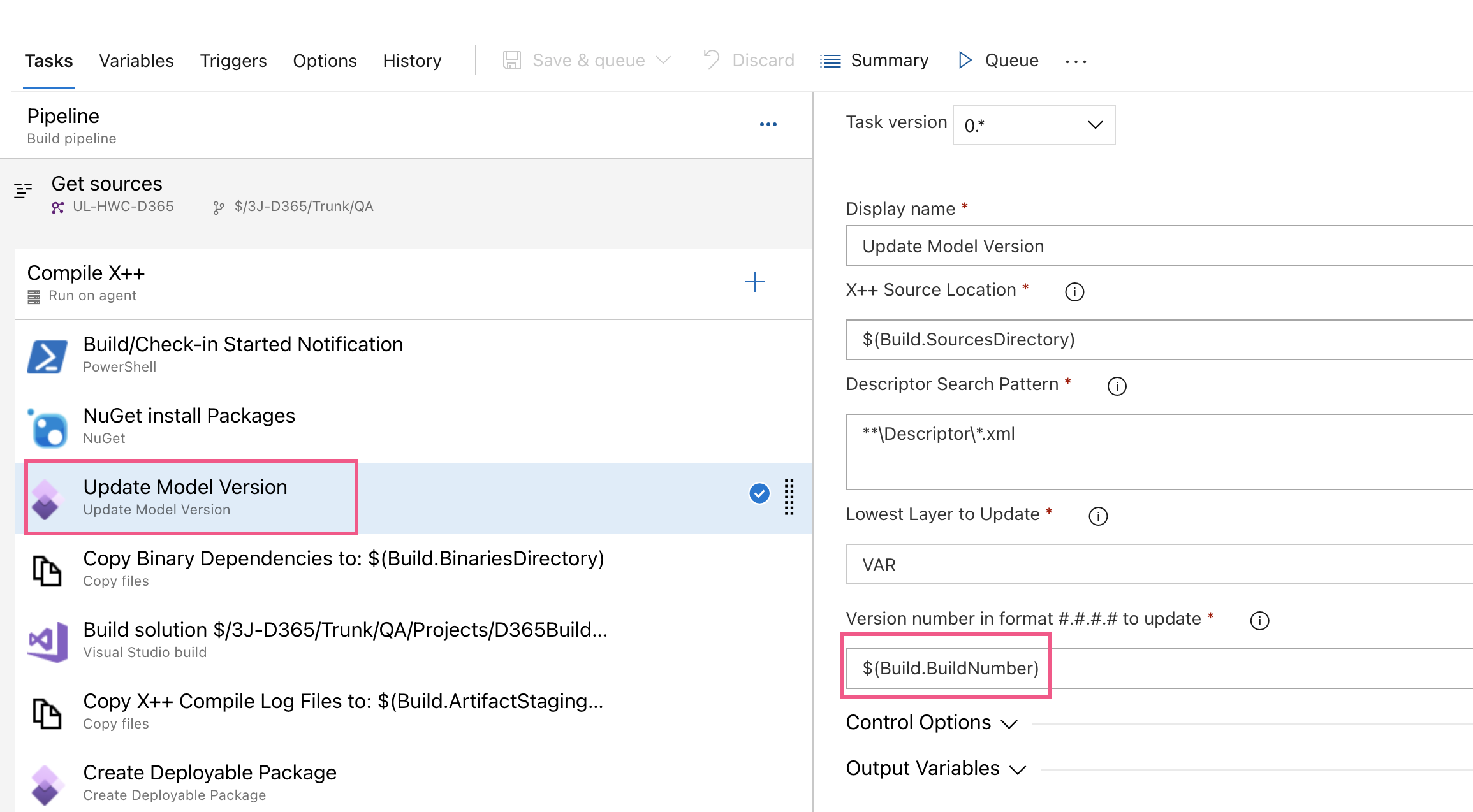This screenshot has width=1473, height=812.
Task: Expand the Control Options section
Action: tap(931, 723)
